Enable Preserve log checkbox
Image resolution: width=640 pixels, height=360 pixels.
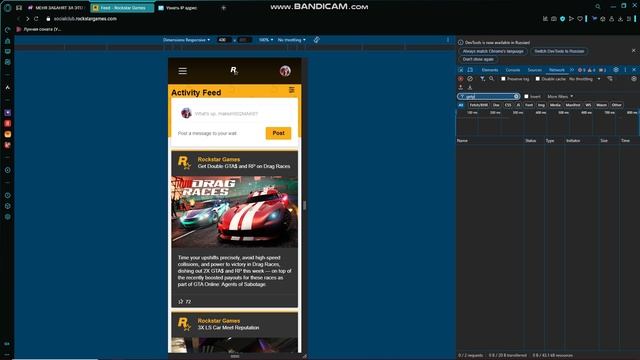pos(503,79)
